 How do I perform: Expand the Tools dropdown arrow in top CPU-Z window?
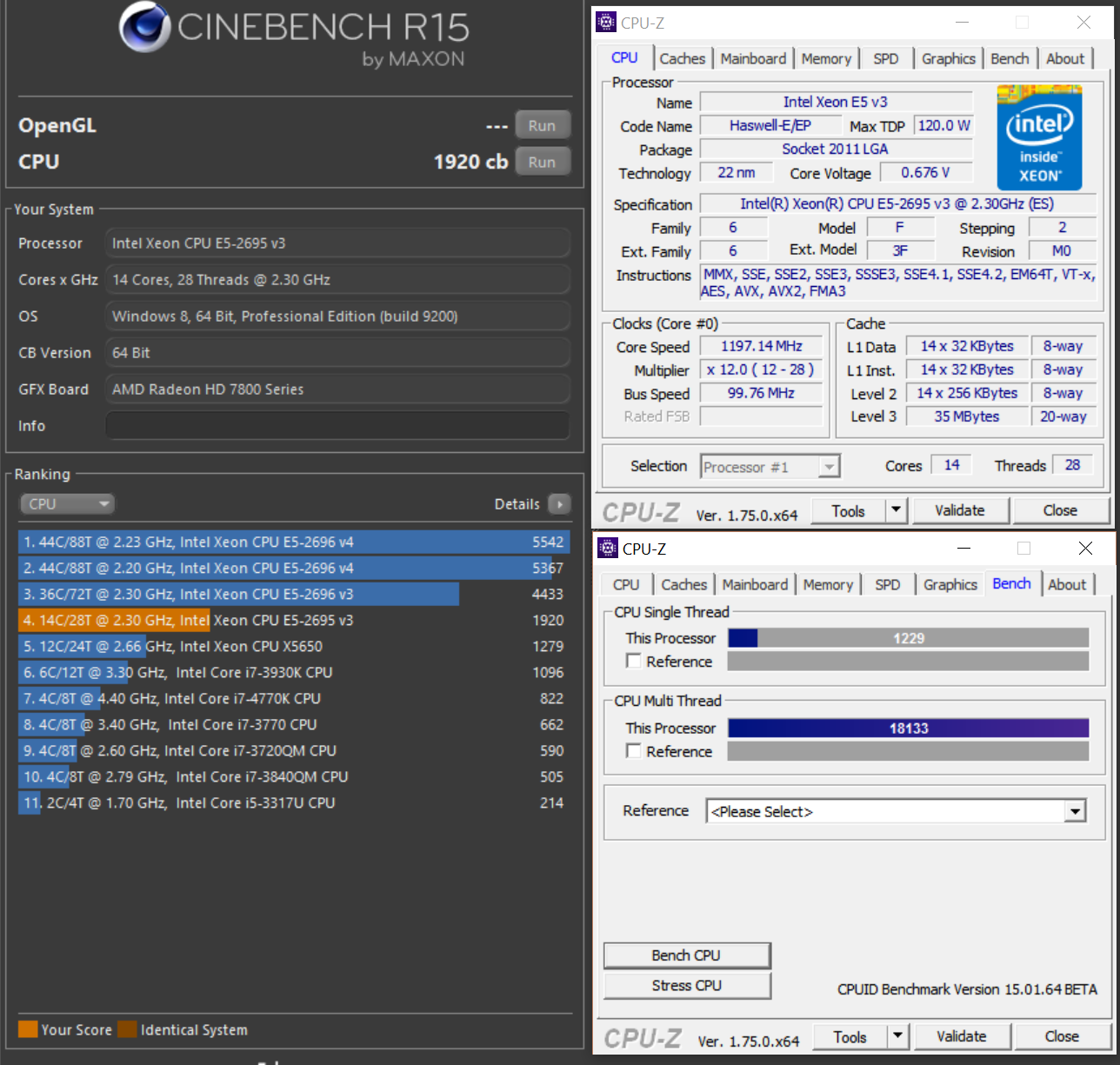[x=896, y=510]
